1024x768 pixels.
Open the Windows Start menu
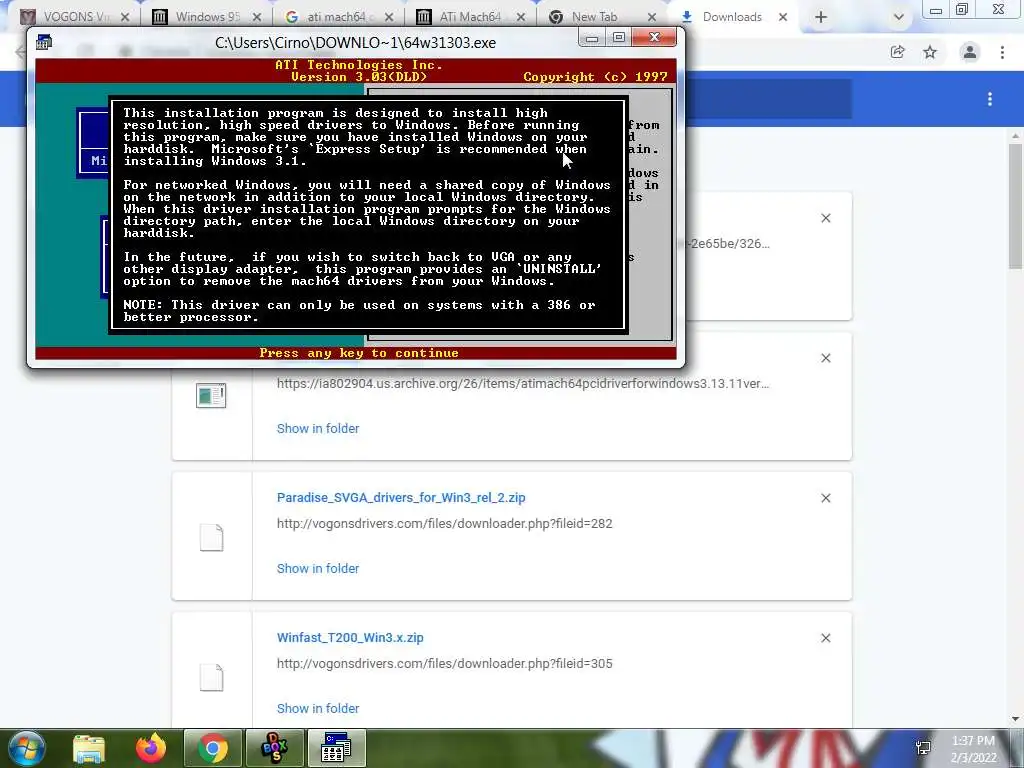coord(26,748)
